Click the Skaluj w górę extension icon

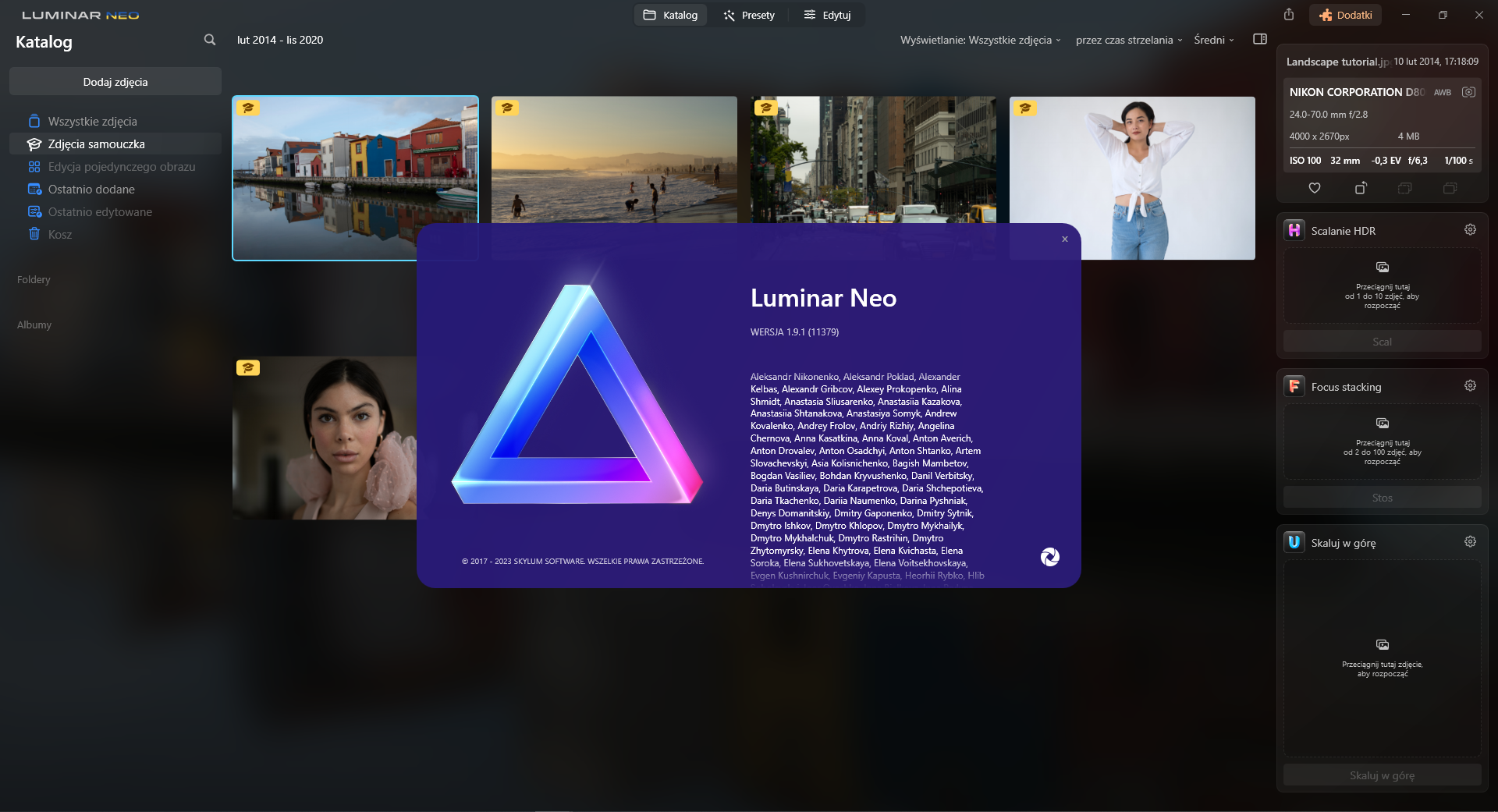click(1294, 542)
